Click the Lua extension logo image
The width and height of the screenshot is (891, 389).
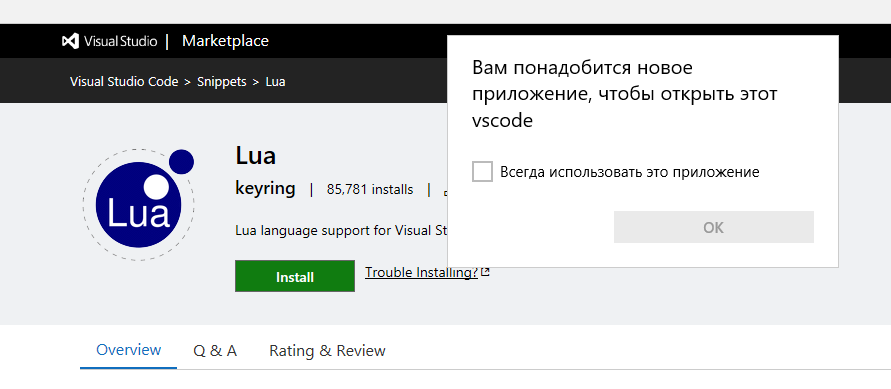[x=139, y=205]
